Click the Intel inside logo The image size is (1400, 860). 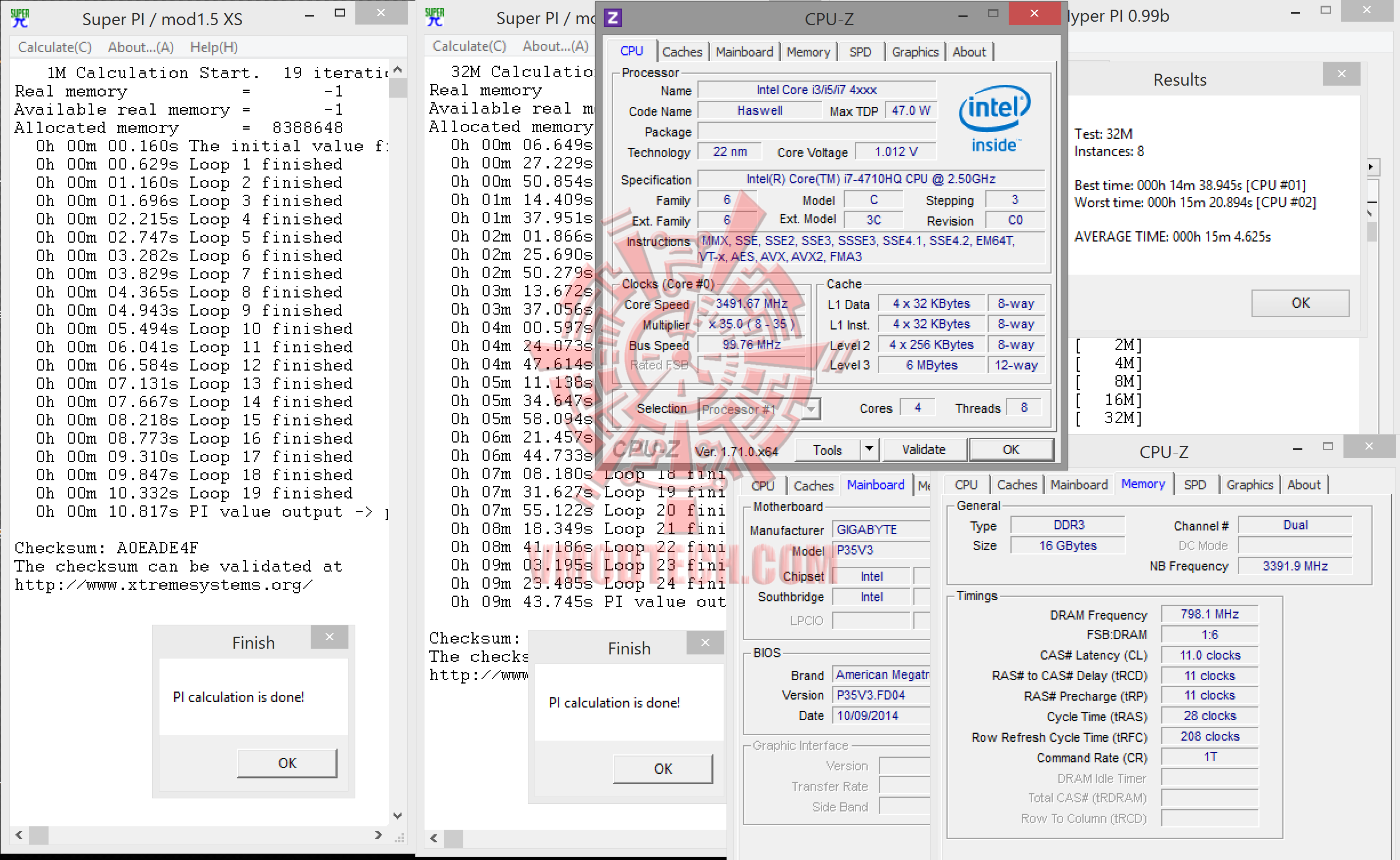tap(994, 119)
